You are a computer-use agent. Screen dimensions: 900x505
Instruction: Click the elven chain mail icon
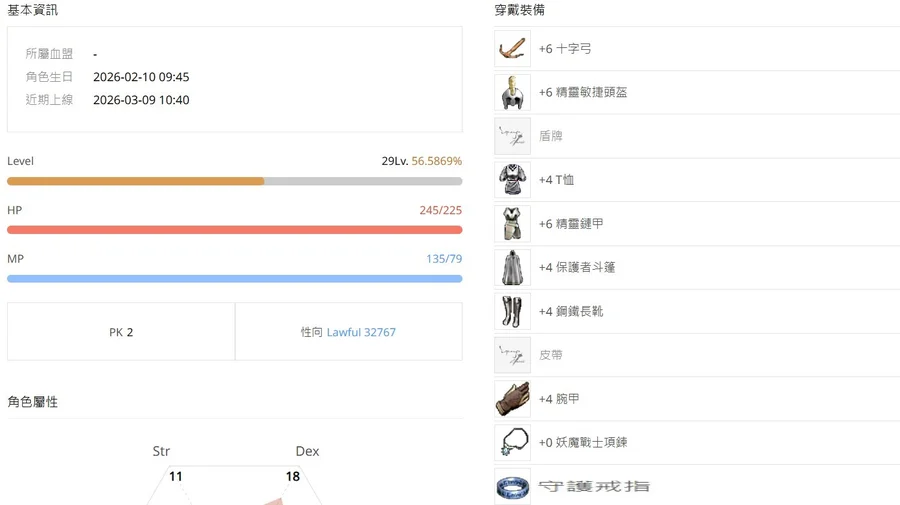512,224
